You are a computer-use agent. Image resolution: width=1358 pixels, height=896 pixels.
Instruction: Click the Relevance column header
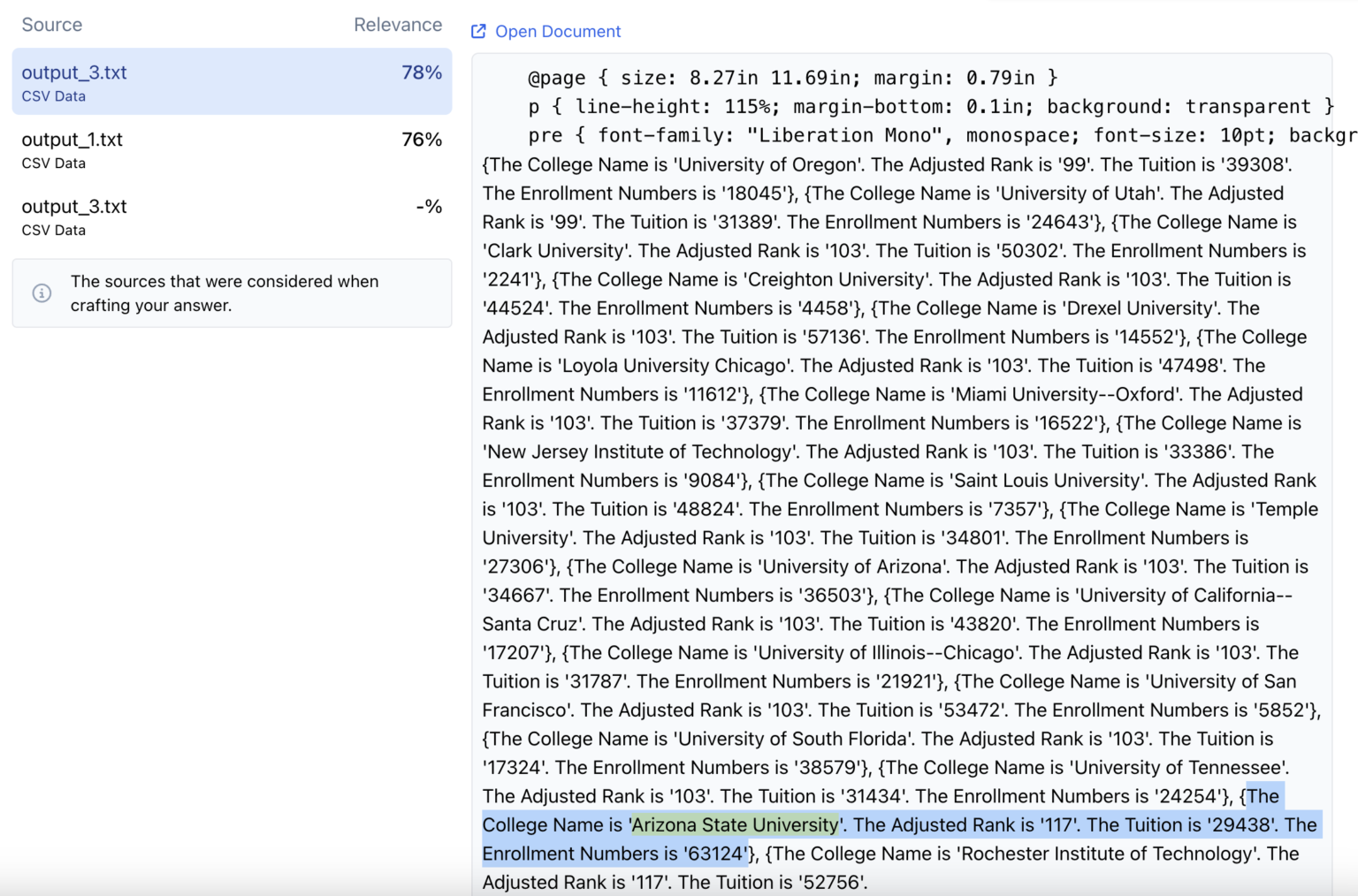(x=397, y=25)
